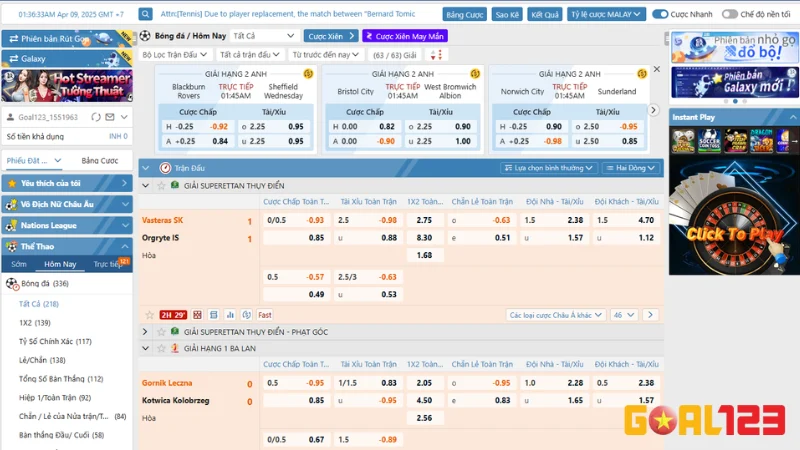The image size is (800, 450).
Task: Close the featured matches carousel with X
Action: coord(656,70)
